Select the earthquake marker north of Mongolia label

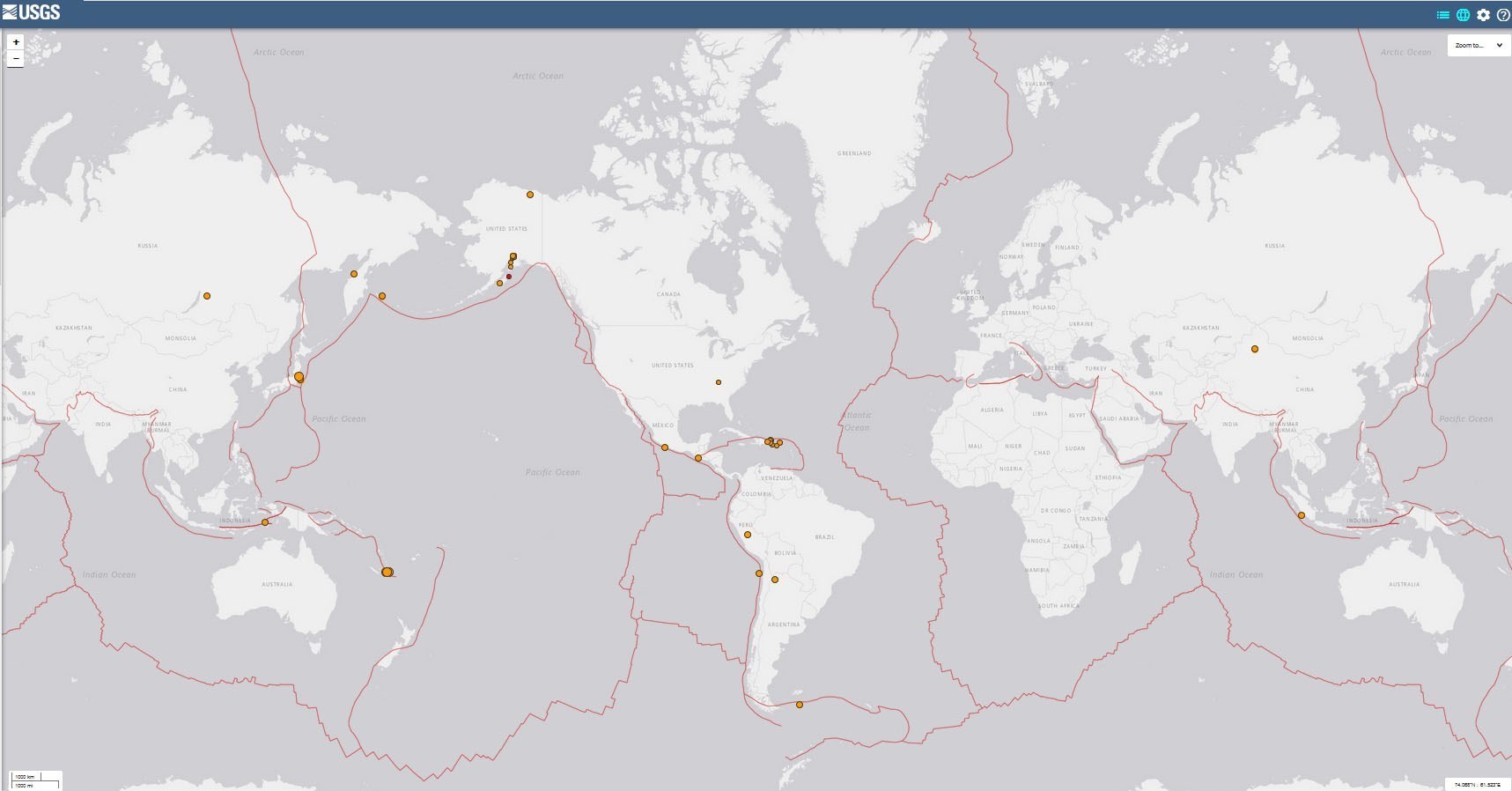pos(207,296)
